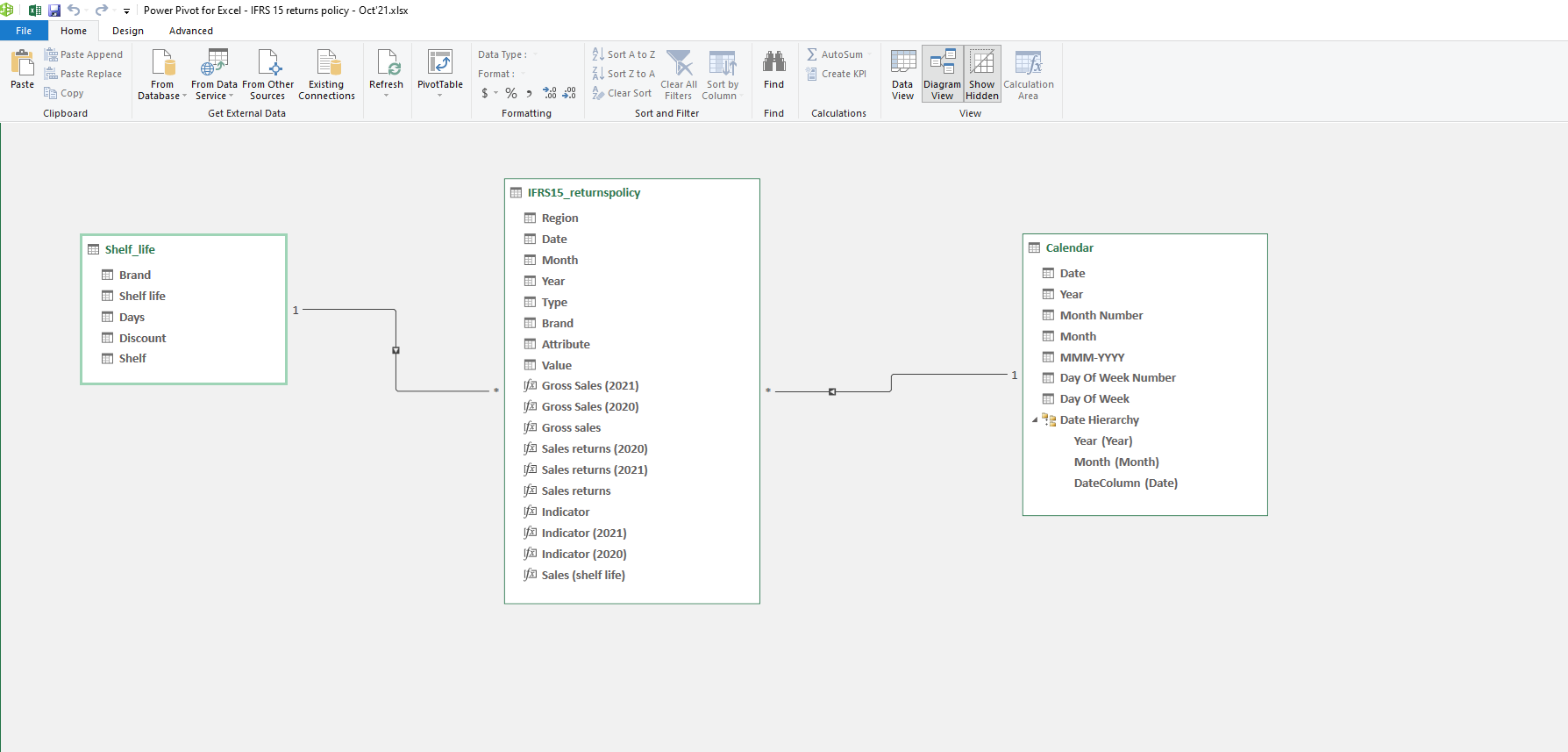Image resolution: width=1568 pixels, height=752 pixels.
Task: Open the File tab
Action: coord(24,31)
